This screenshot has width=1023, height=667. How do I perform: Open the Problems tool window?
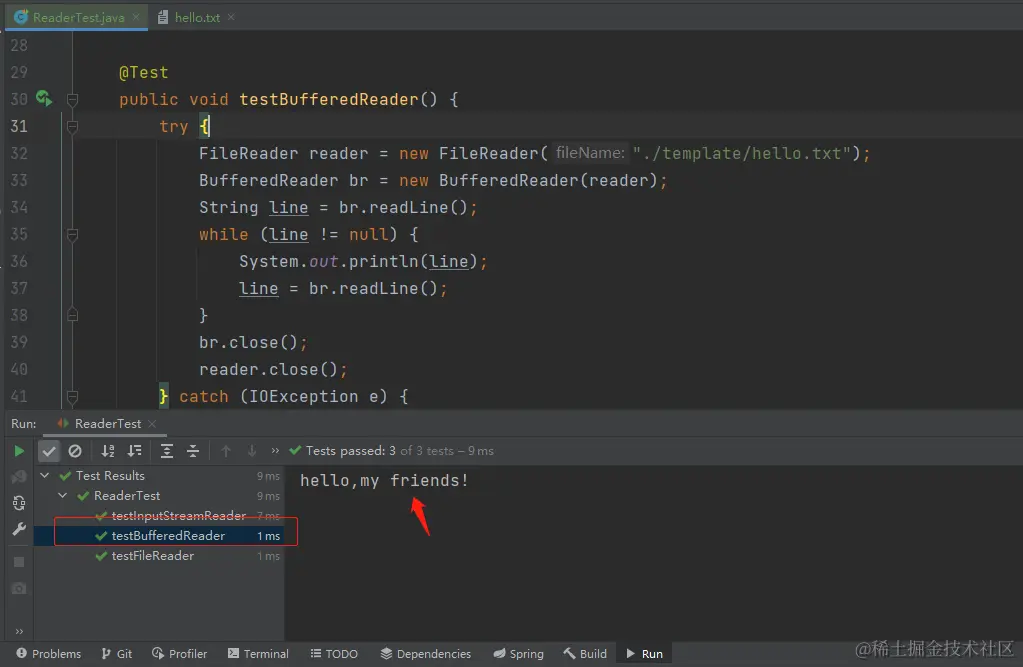click(x=48, y=653)
